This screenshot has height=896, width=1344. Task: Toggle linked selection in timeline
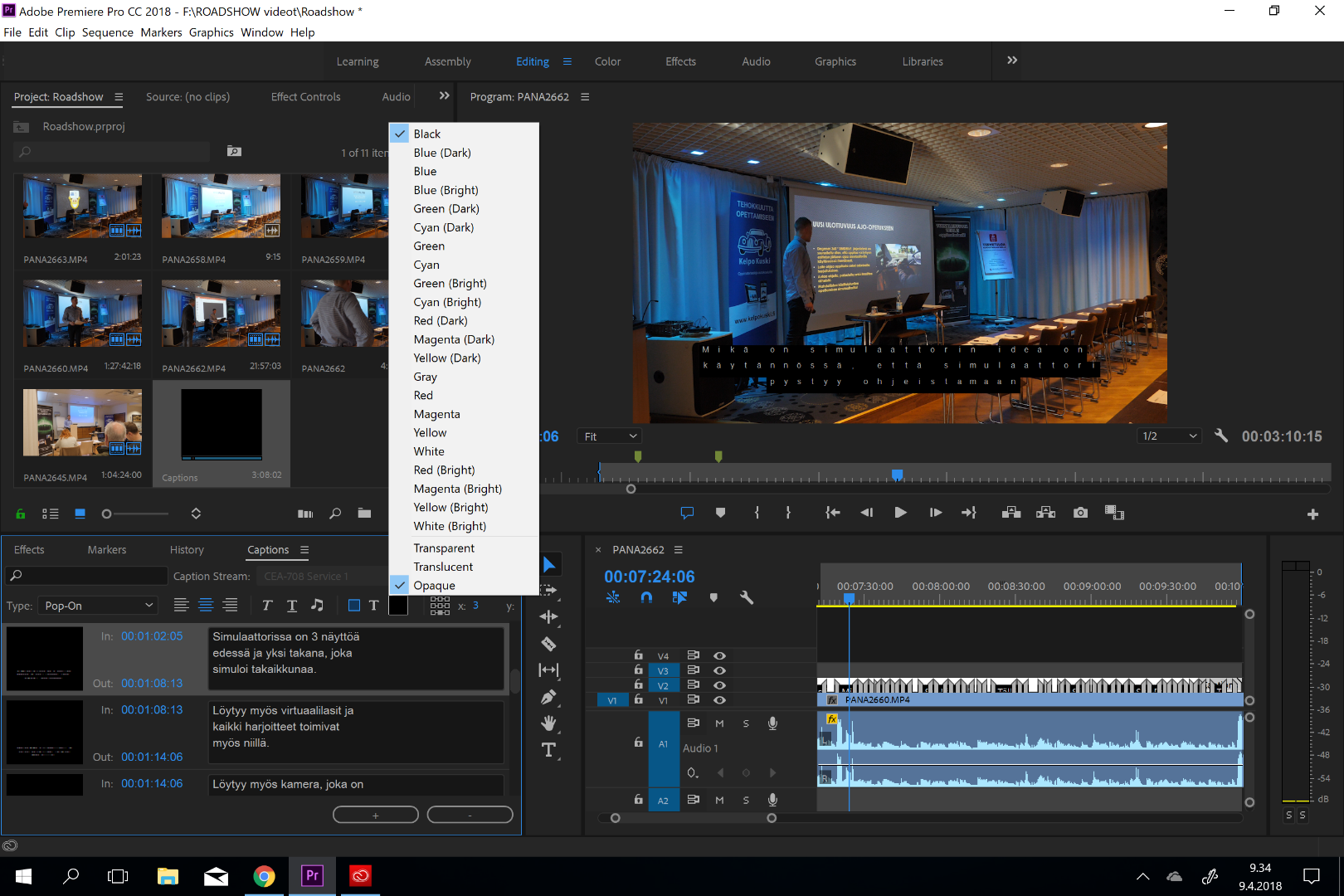pos(679,597)
